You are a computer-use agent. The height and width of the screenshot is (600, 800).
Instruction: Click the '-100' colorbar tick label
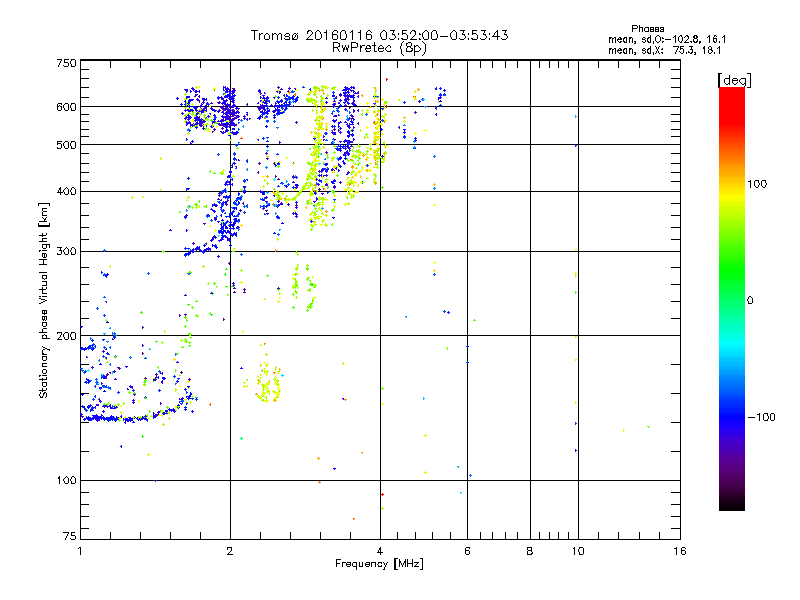point(761,417)
